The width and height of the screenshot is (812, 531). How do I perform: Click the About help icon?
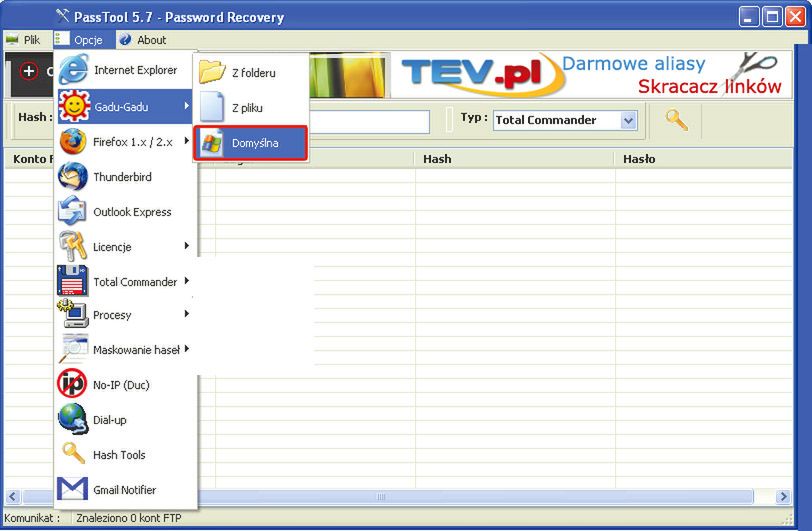tap(125, 39)
